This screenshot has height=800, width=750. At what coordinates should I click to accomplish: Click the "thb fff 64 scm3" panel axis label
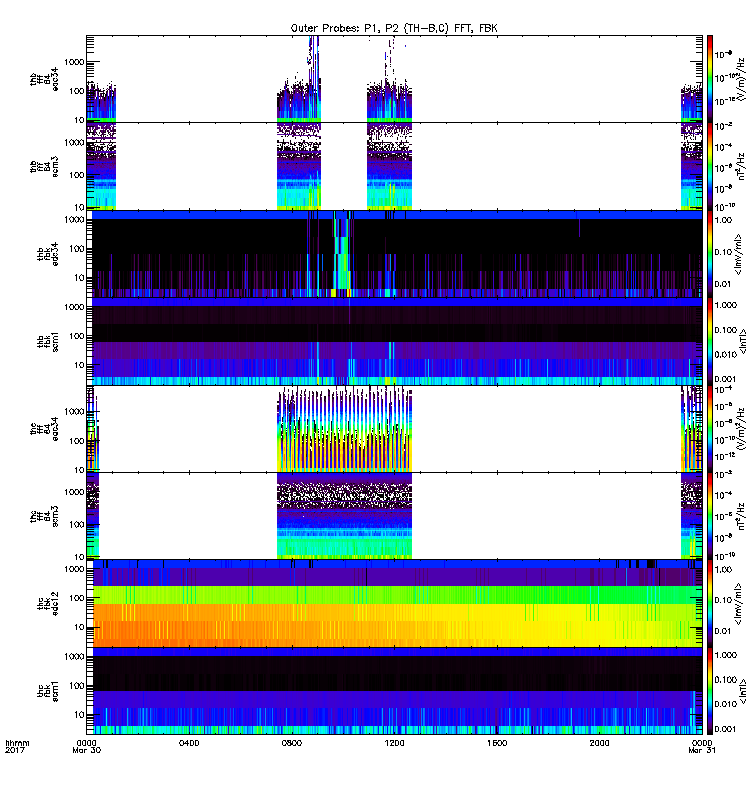(44, 166)
